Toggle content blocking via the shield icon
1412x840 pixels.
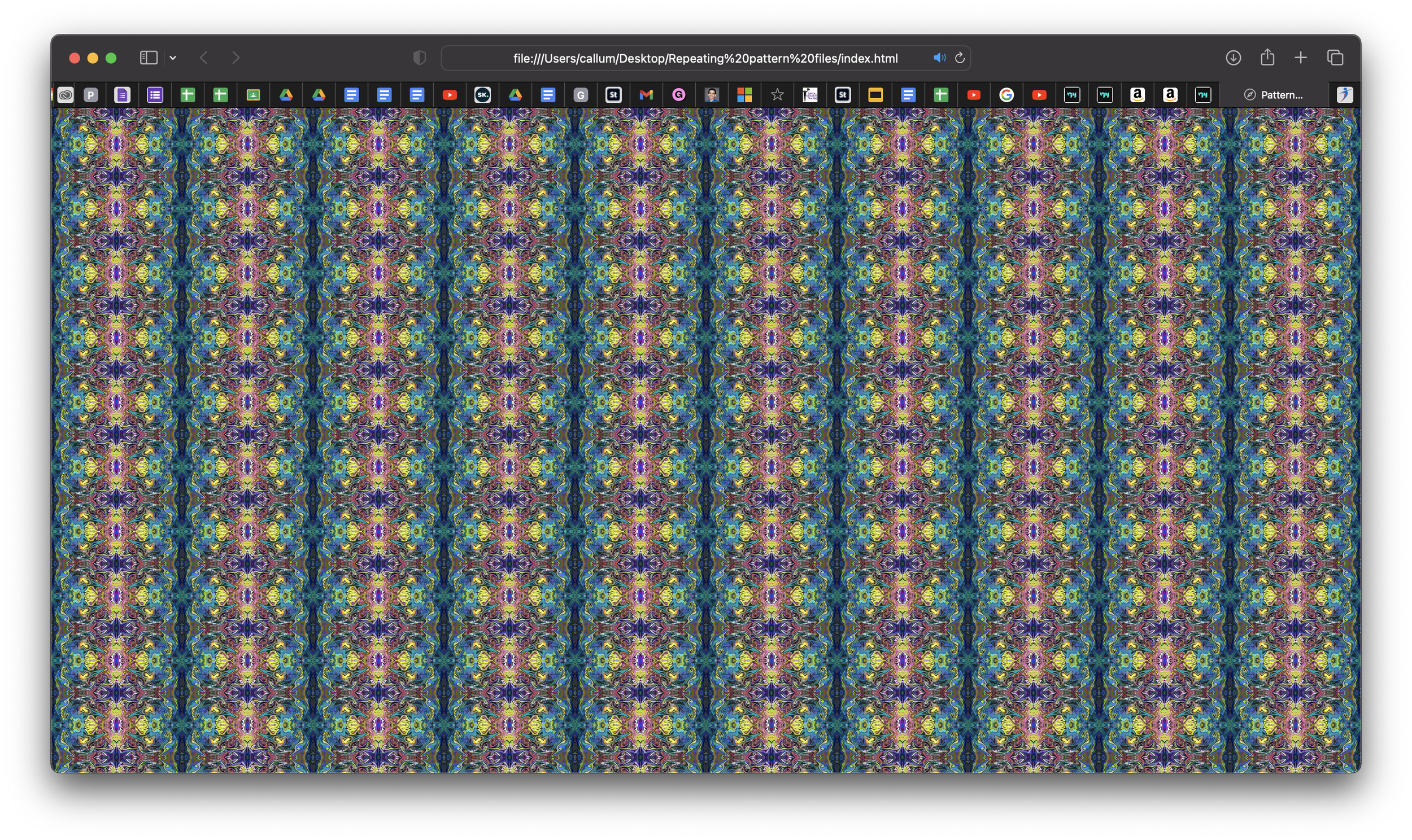[419, 58]
